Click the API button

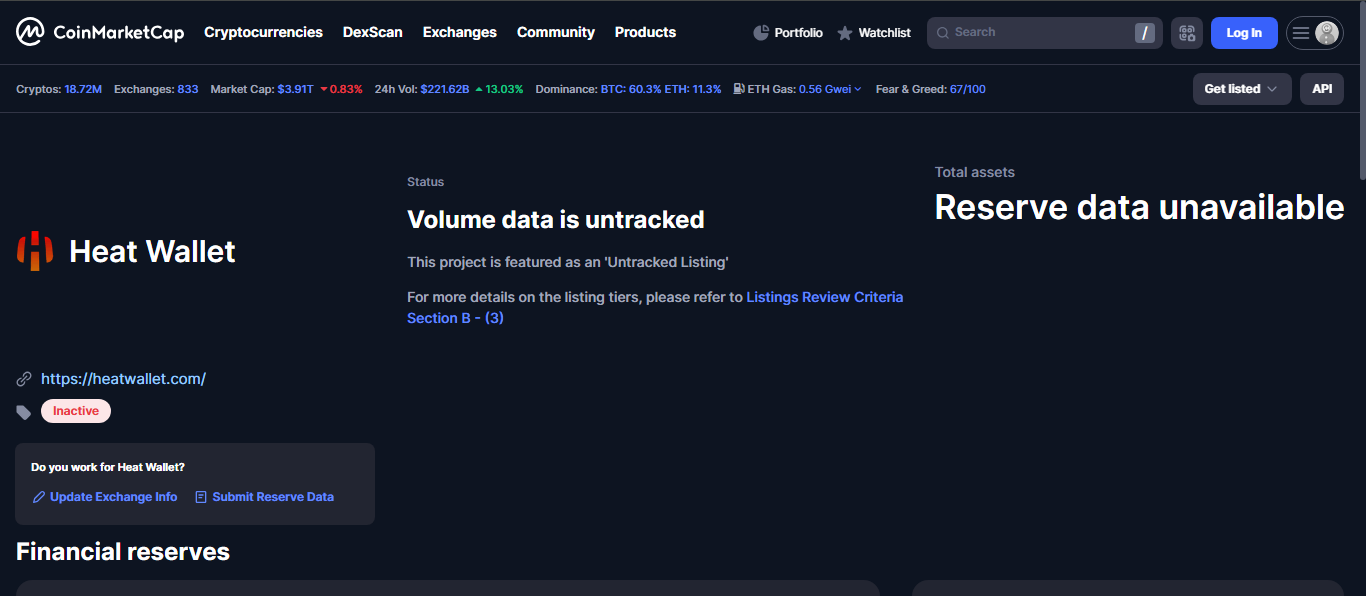1322,89
